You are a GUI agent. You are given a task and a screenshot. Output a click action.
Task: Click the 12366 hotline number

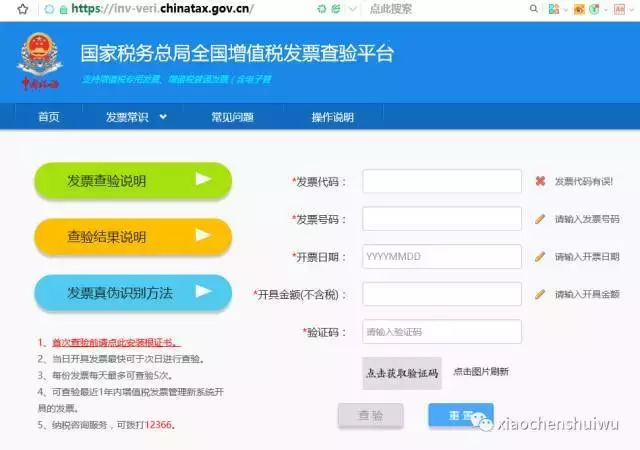[158, 425]
